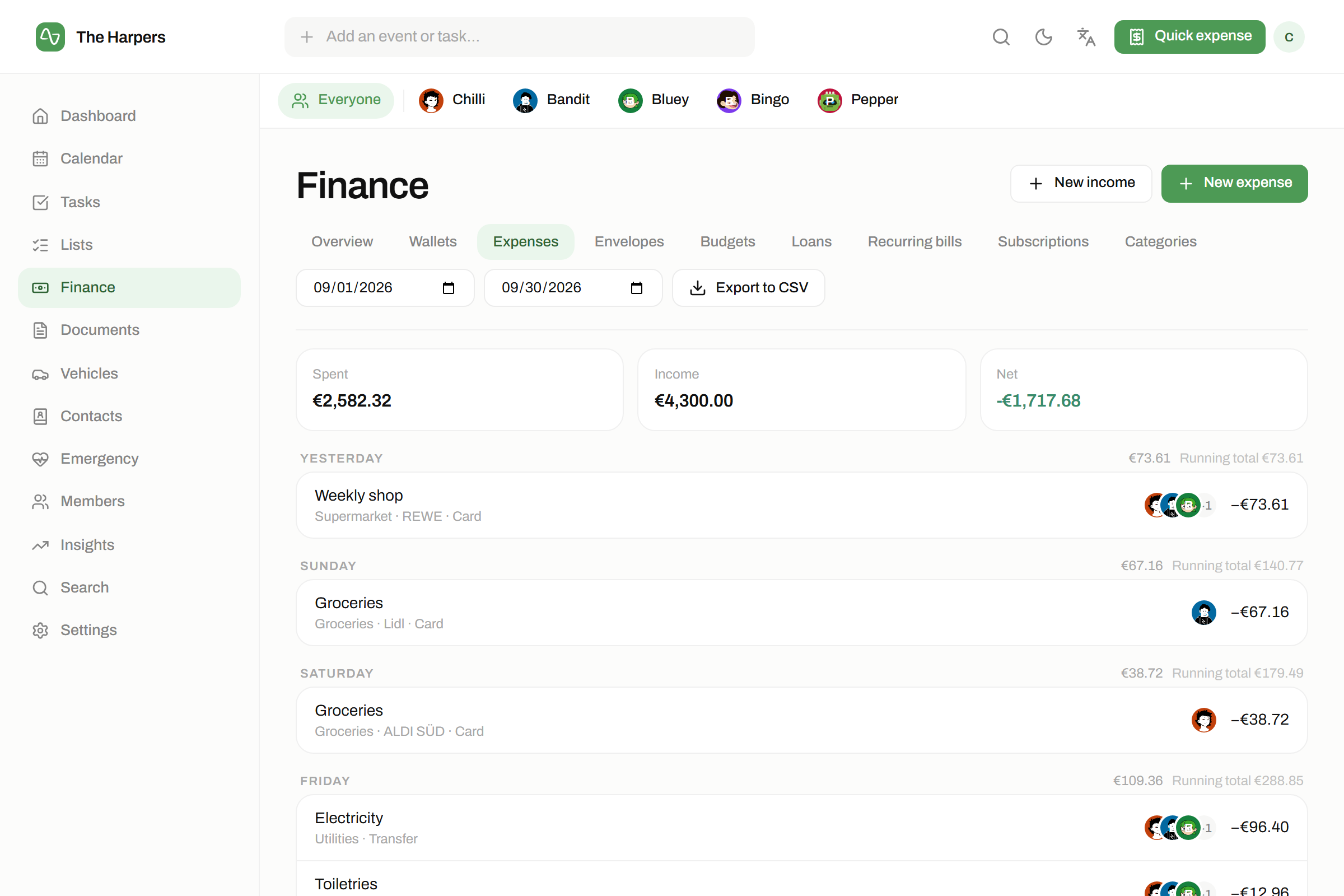Image resolution: width=1344 pixels, height=896 pixels.
Task: Open the Weekly shop expense
Action: (801, 505)
